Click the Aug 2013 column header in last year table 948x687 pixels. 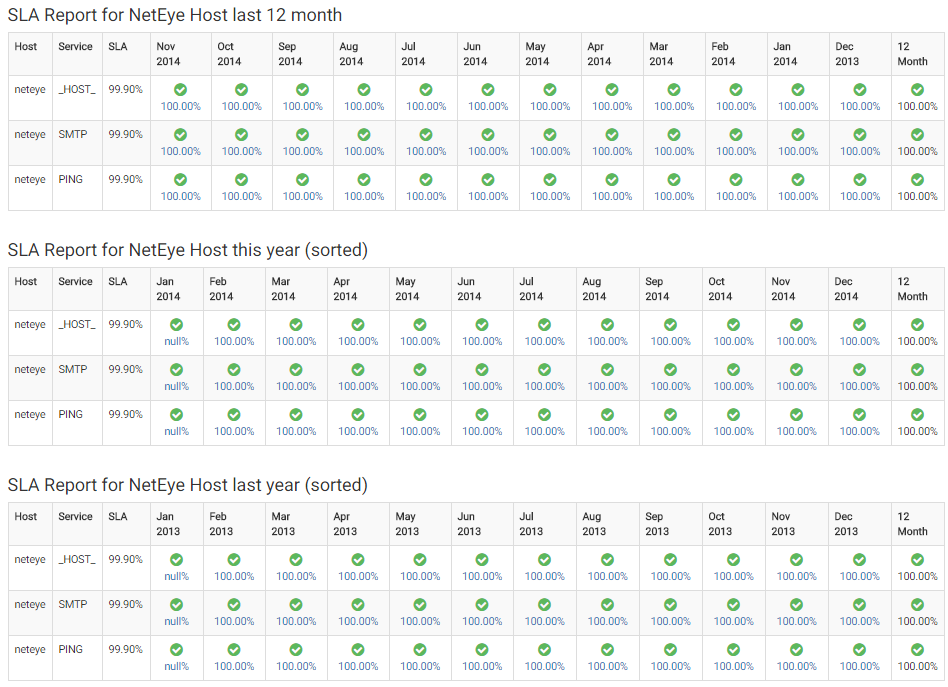click(608, 524)
